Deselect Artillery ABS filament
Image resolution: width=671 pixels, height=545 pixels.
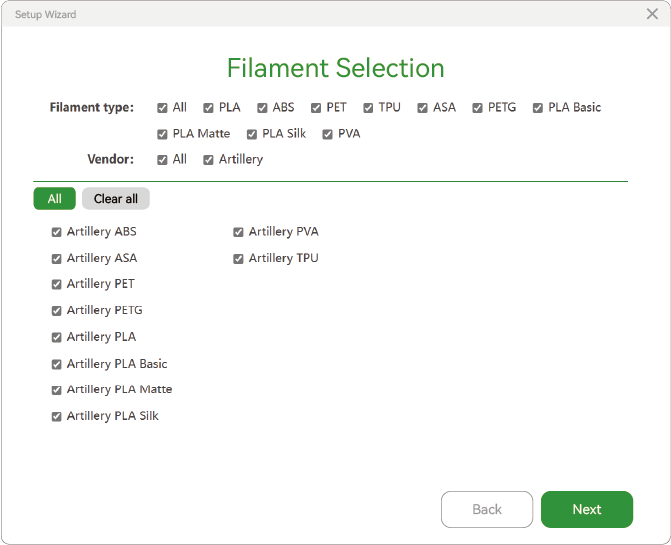click(x=56, y=232)
